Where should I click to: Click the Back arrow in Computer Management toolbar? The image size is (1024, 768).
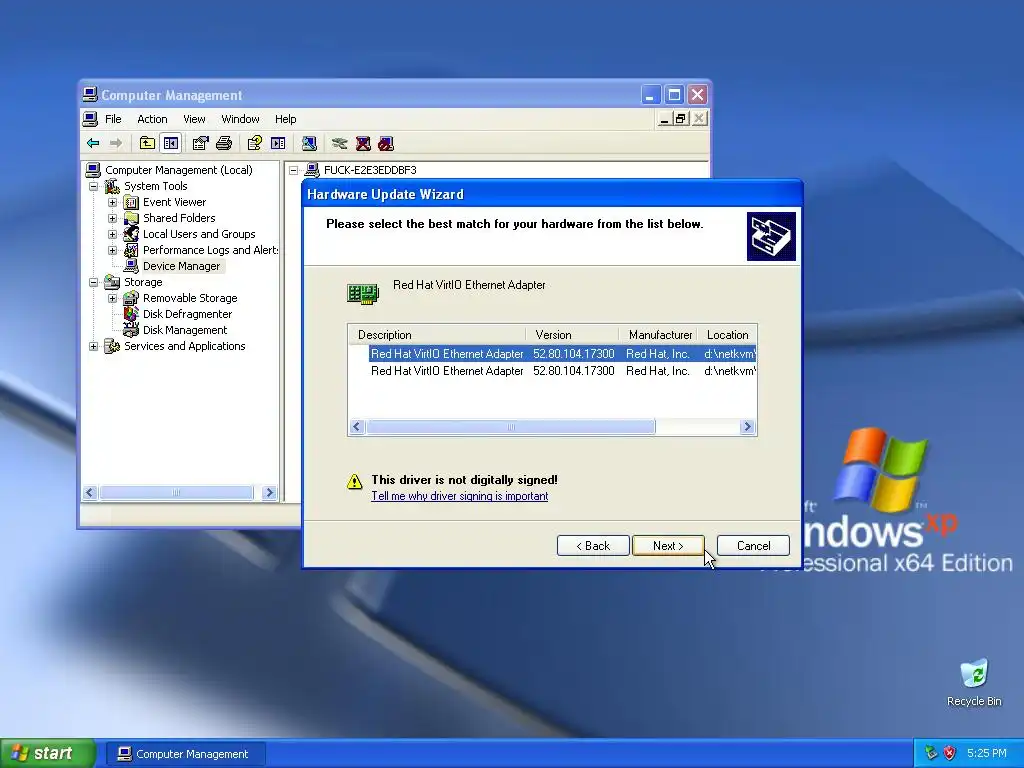click(x=93, y=143)
